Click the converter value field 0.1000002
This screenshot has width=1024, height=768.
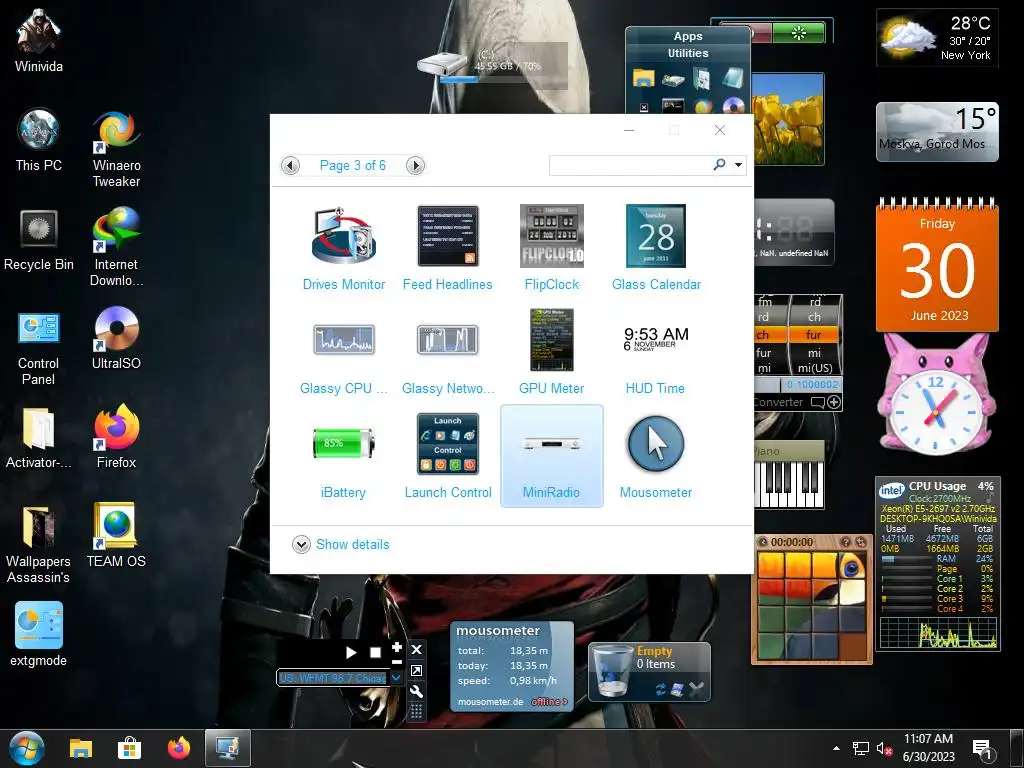[x=812, y=385]
